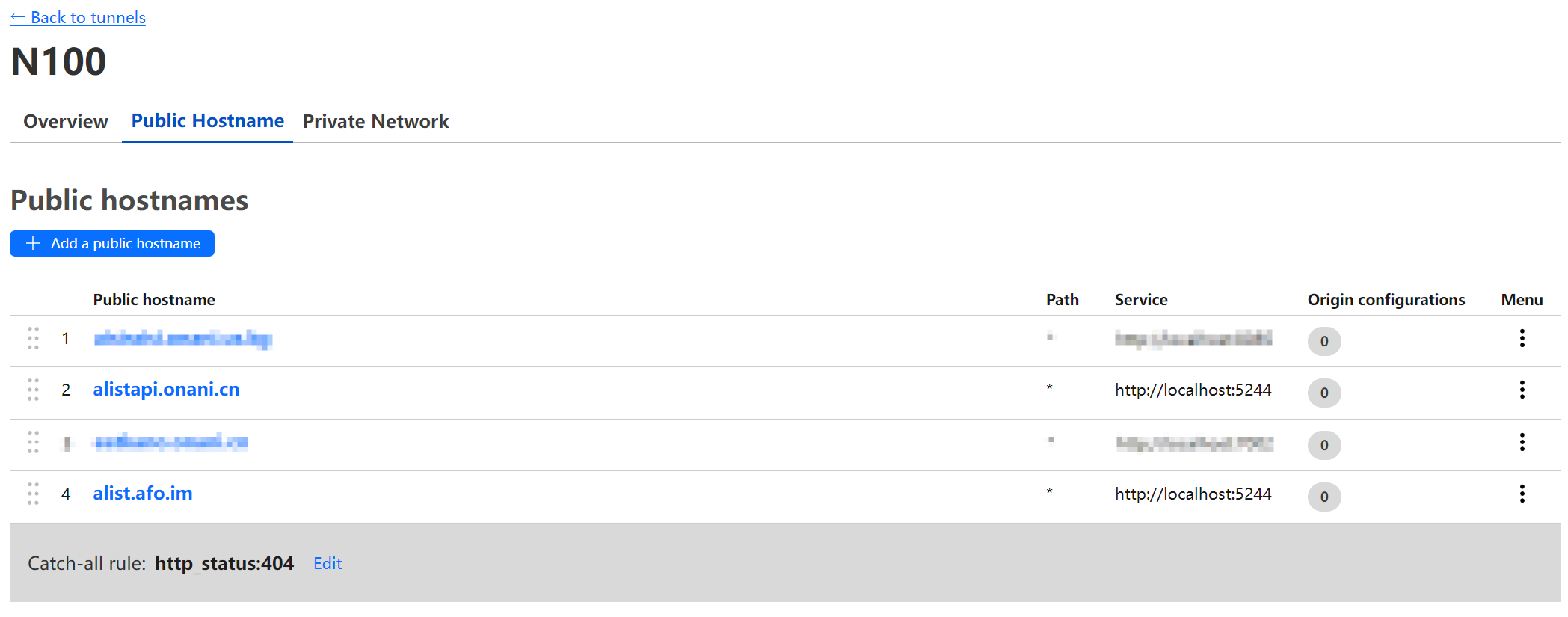1568x617 pixels.
Task: Click origin configurations badge in row 1
Action: click(1323, 341)
